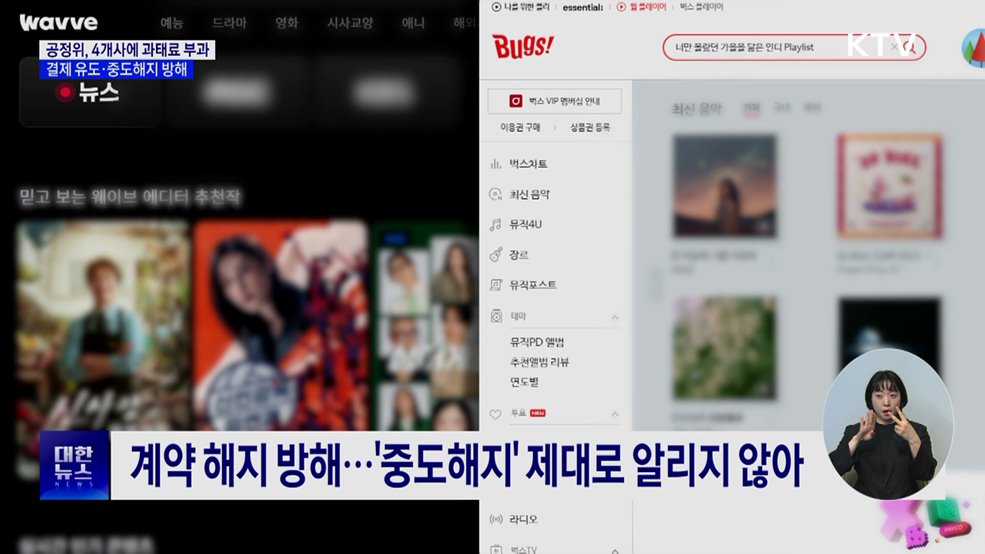Collapse the 투표 section chevron
985x554 pixels.
(x=615, y=413)
